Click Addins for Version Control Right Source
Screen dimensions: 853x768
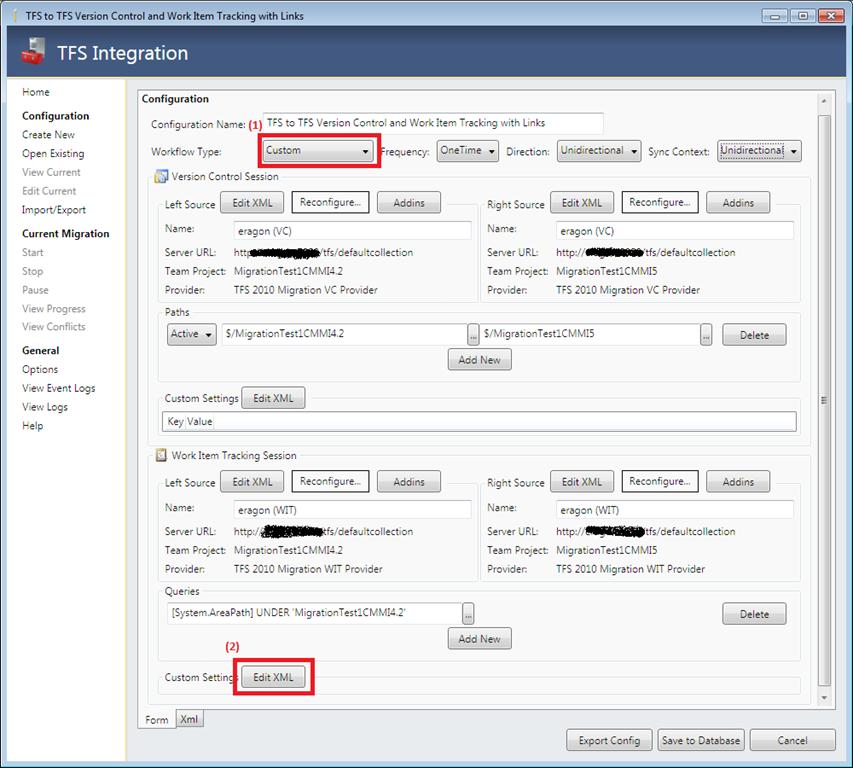[x=738, y=203]
